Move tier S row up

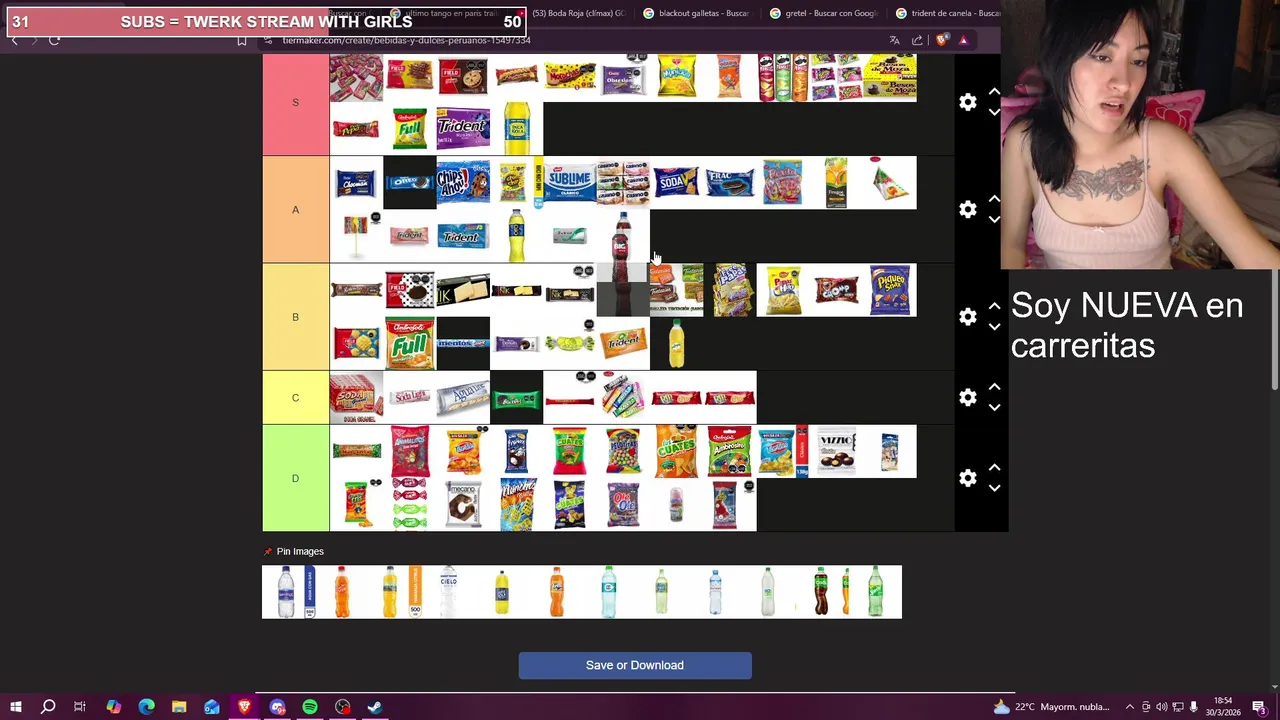pyautogui.click(x=994, y=92)
